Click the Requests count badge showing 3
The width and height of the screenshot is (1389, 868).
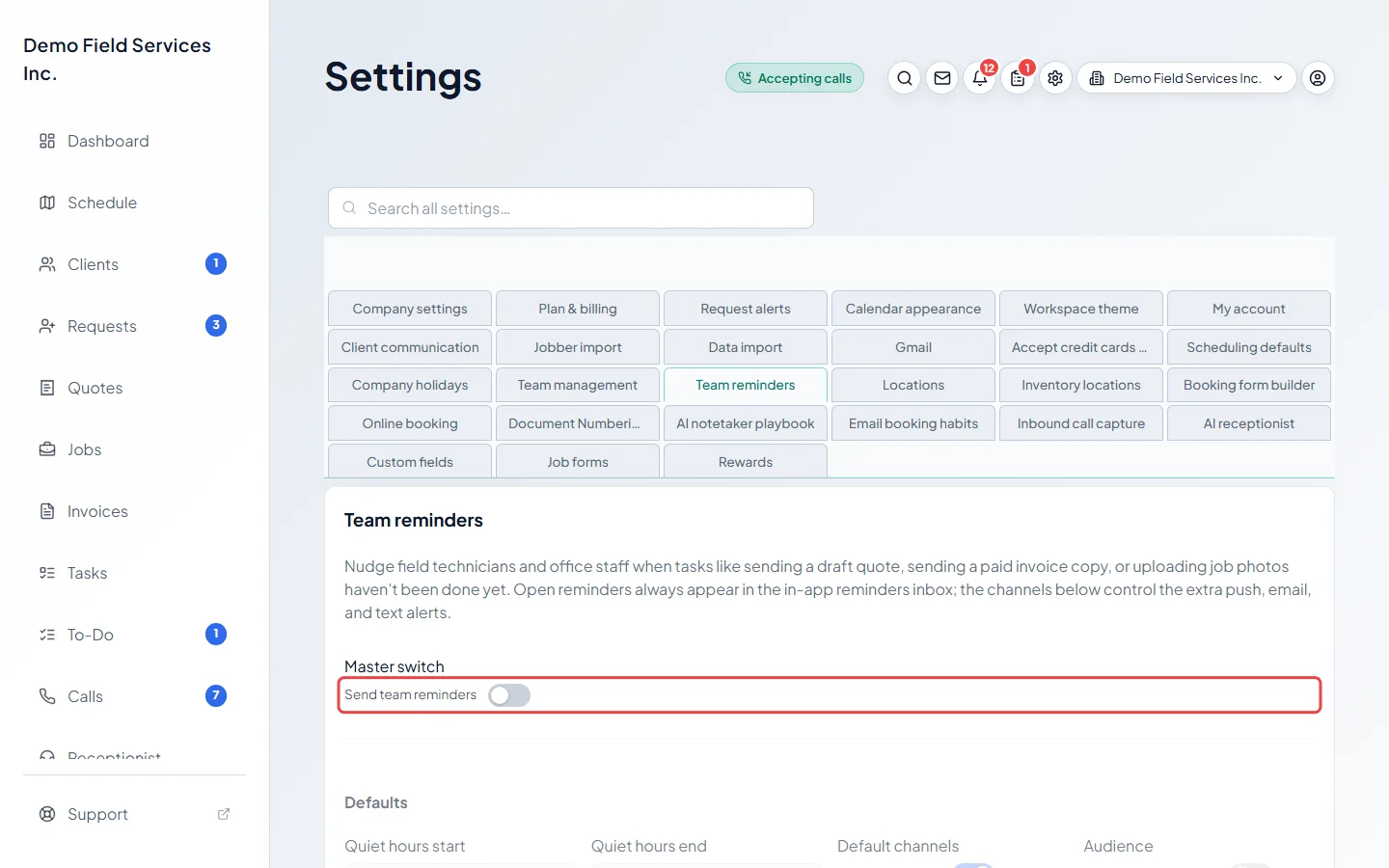[x=216, y=325]
